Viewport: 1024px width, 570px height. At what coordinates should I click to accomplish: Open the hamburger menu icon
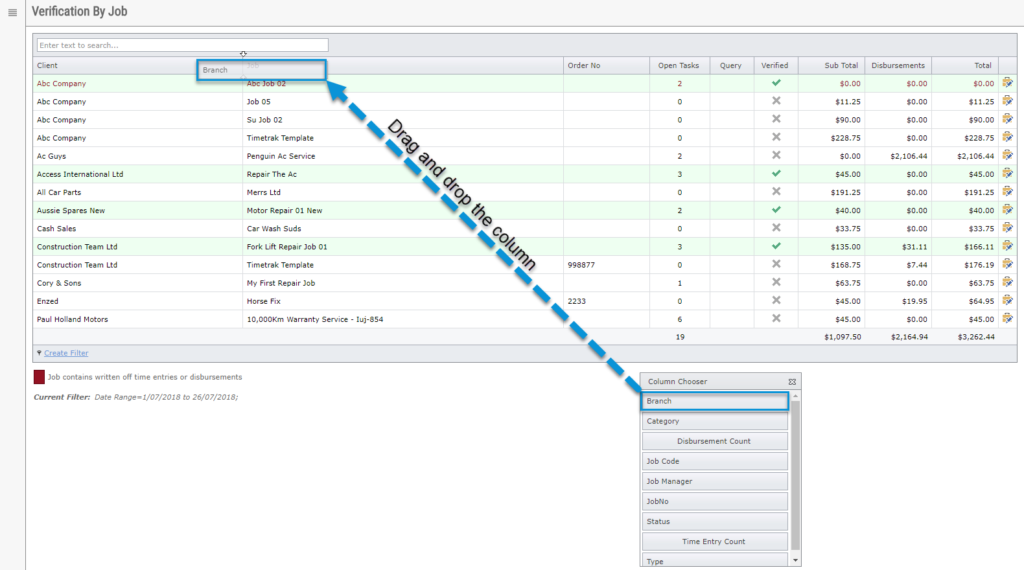[x=12, y=12]
